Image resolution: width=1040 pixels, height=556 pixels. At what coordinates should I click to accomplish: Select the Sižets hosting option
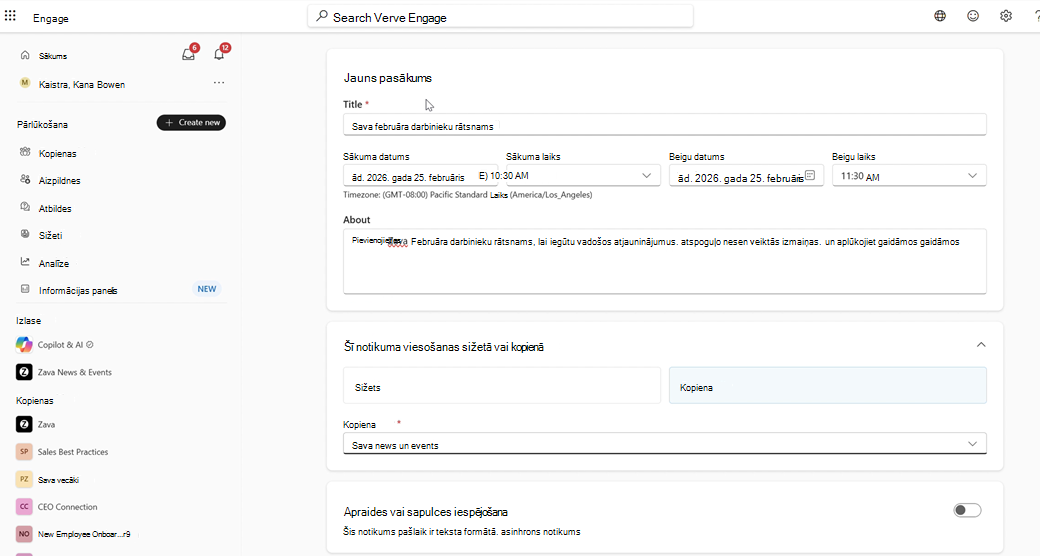coord(501,385)
